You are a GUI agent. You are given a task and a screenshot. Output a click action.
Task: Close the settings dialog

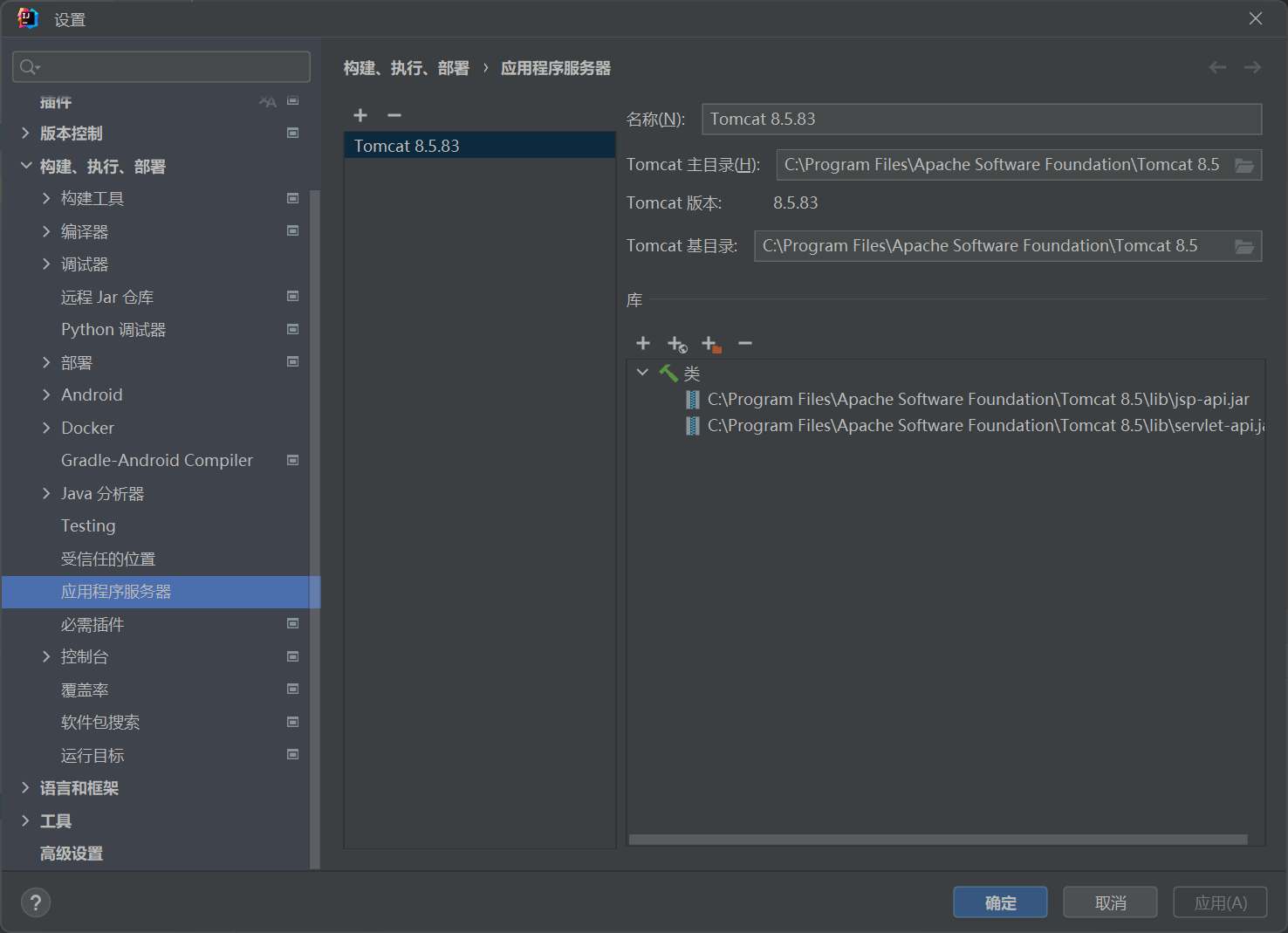(1256, 18)
